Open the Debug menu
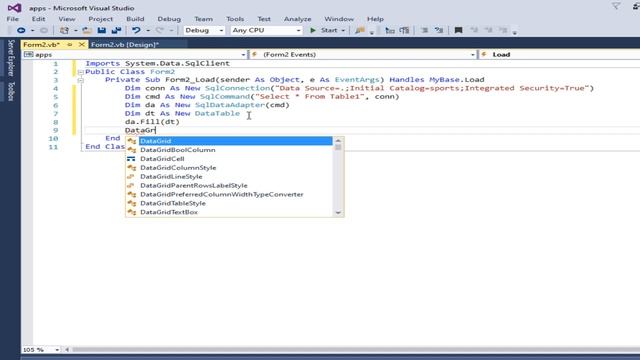The height and width of the screenshot is (360, 640). point(169,19)
